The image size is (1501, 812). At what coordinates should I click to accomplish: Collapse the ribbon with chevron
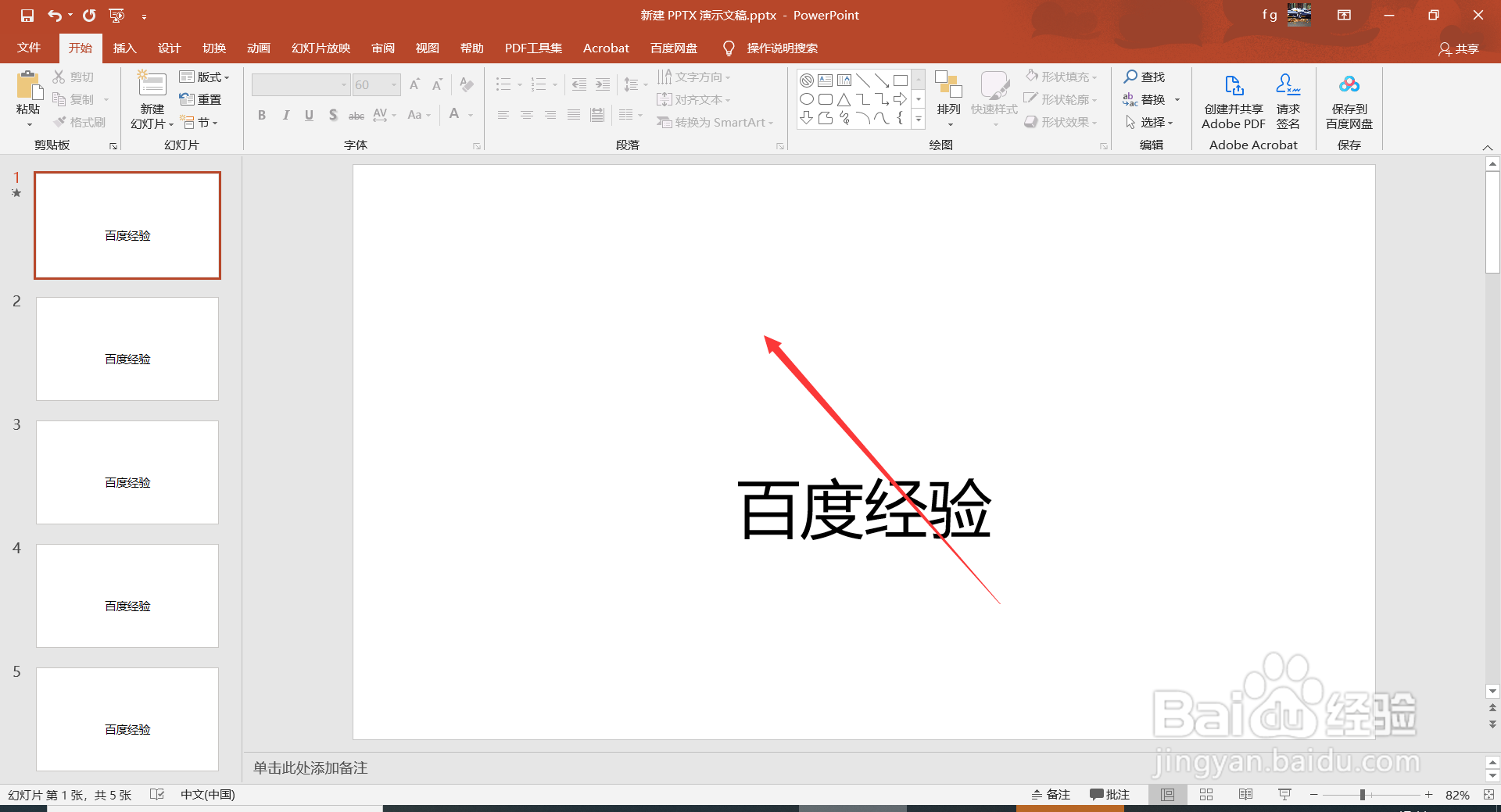tap(1488, 148)
